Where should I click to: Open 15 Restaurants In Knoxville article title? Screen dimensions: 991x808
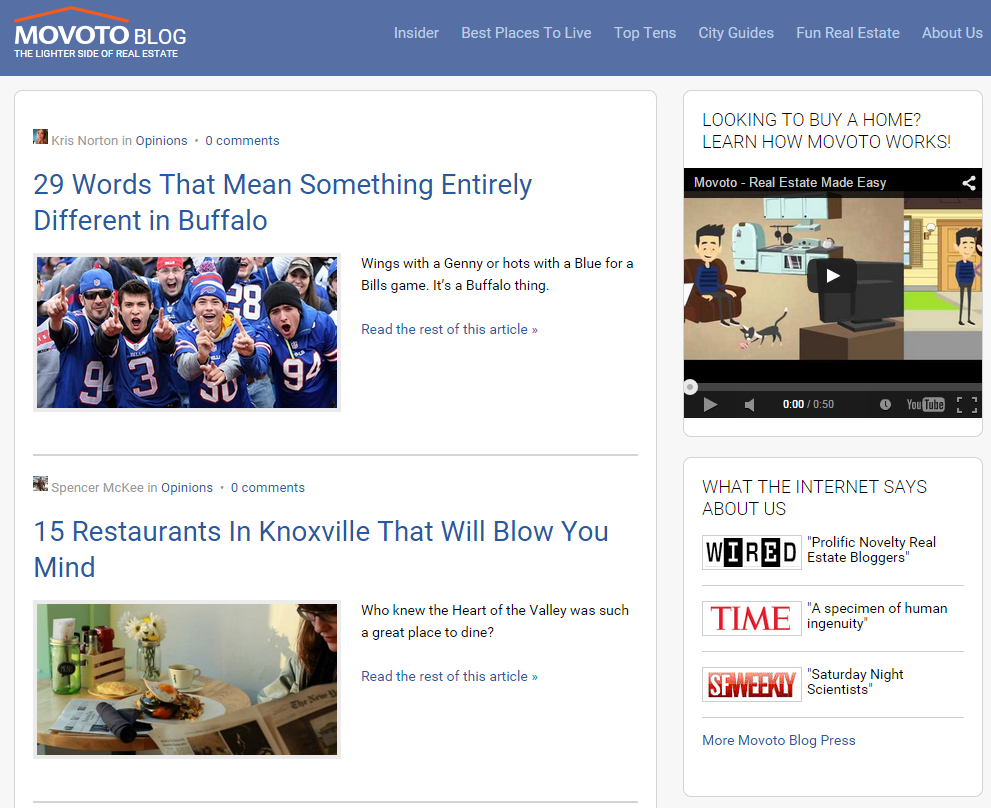point(320,549)
